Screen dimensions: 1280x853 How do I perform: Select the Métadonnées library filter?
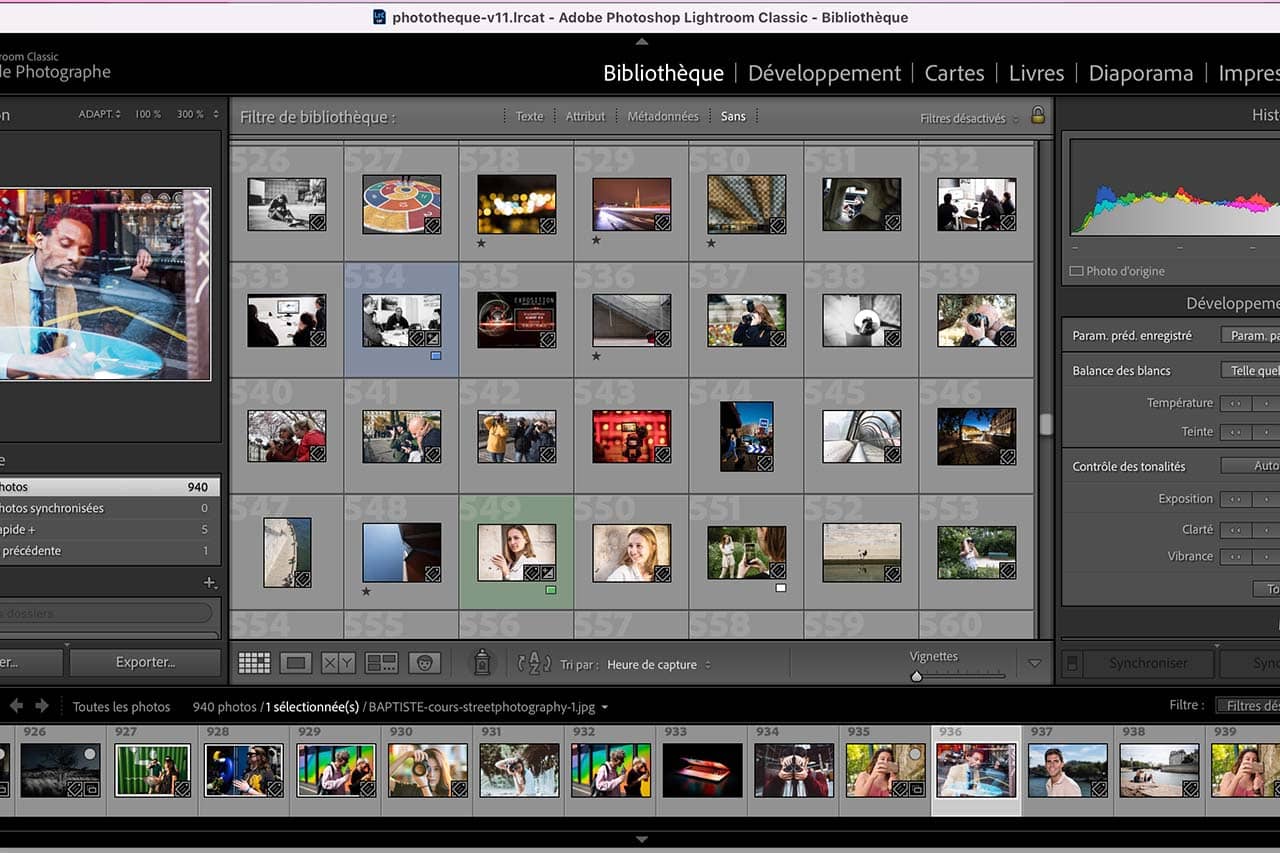click(663, 117)
